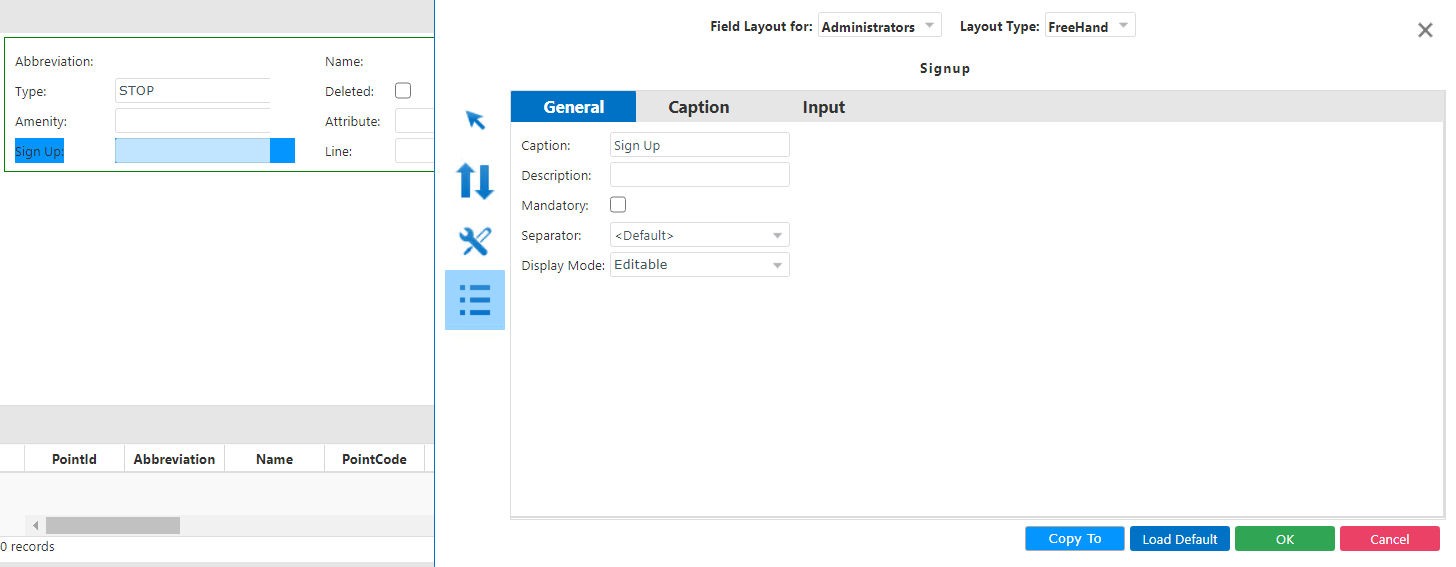Viewport: 1456px width, 567px height.
Task: Click the Amenity input field
Action: [x=193, y=120]
